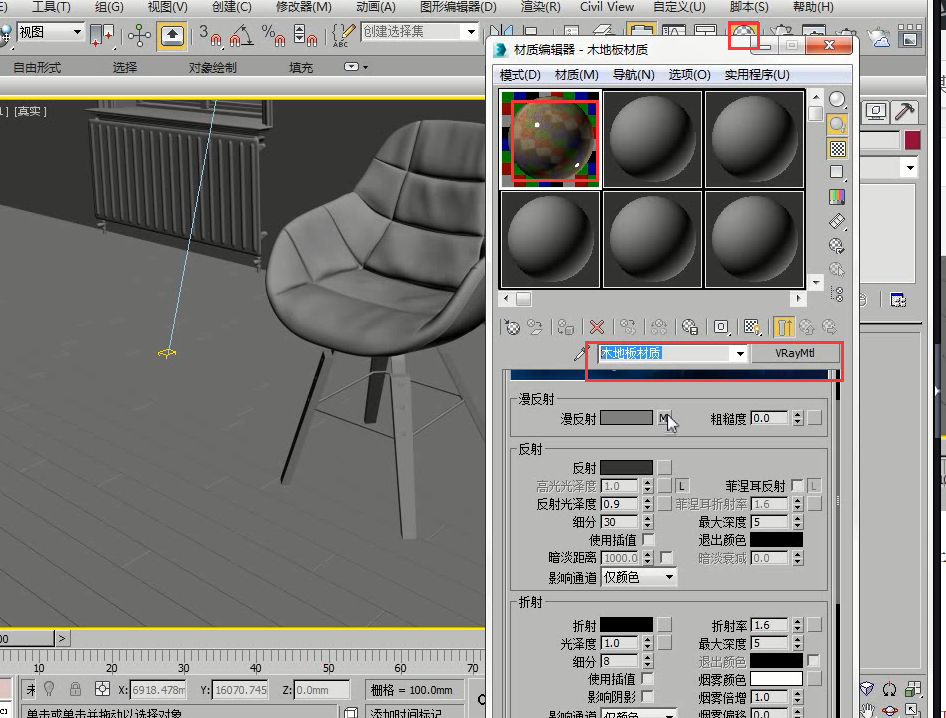
Task: Tick the 使用插值 checkbox under 反射
Action: coord(649,539)
